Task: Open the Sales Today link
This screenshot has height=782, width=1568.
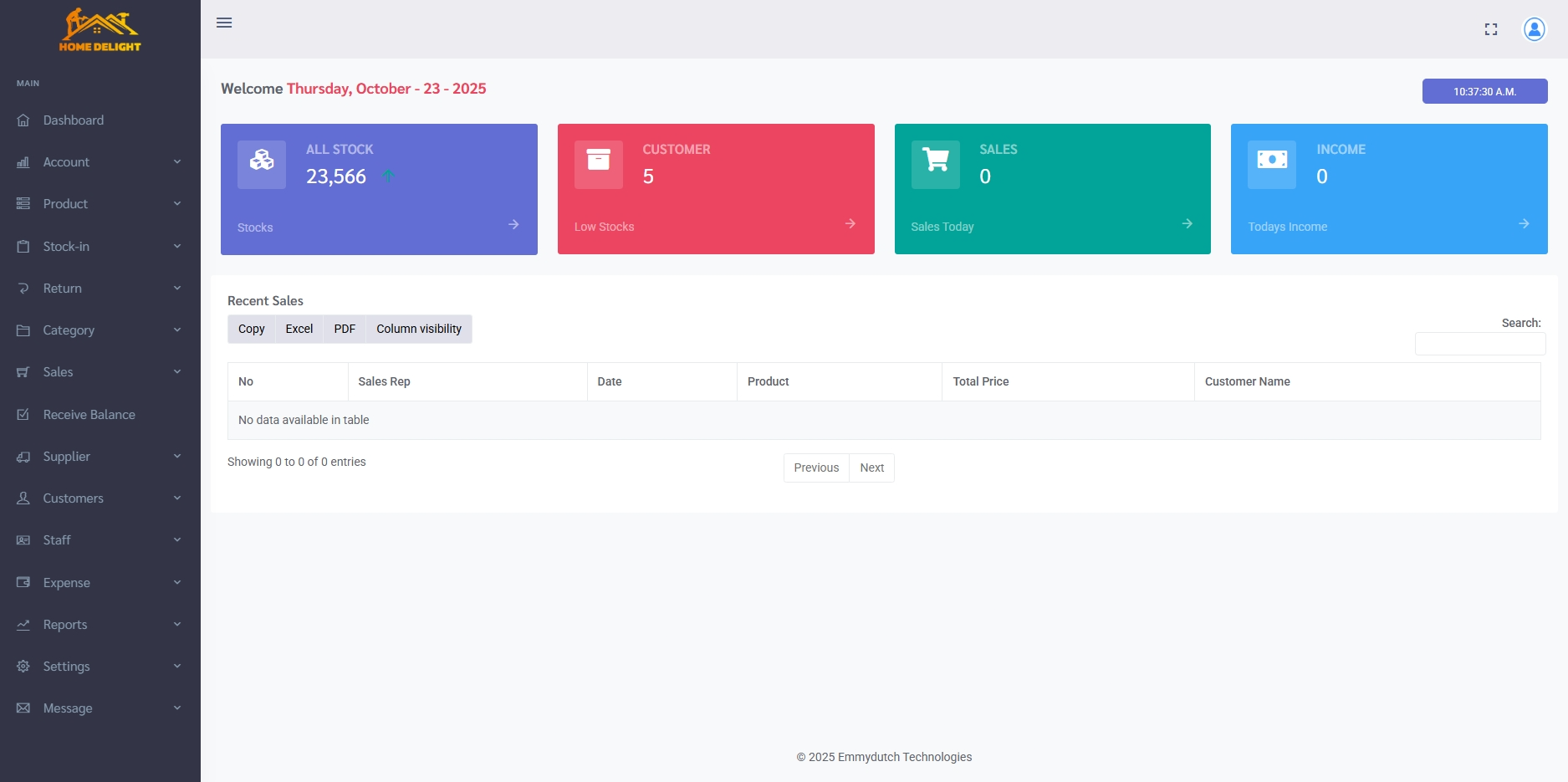Action: coord(942,227)
